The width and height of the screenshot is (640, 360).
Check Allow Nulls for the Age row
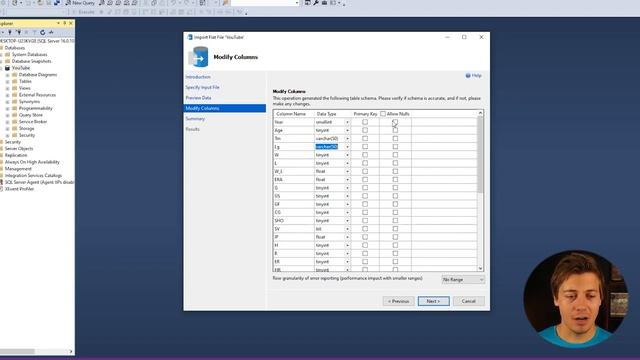point(395,130)
